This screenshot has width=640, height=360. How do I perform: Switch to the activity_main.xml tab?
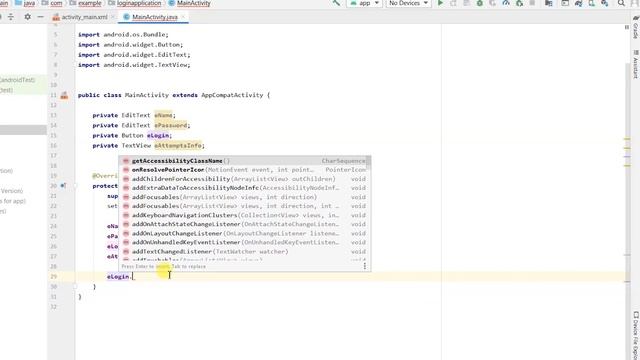[84, 17]
